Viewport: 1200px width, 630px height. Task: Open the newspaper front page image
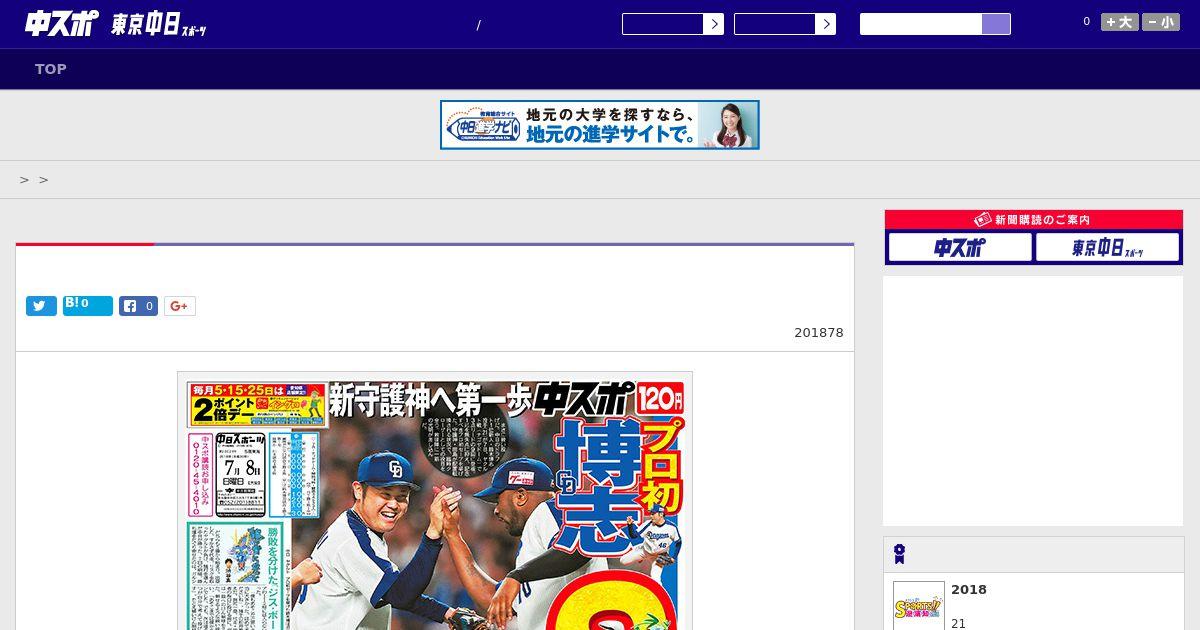click(435, 501)
